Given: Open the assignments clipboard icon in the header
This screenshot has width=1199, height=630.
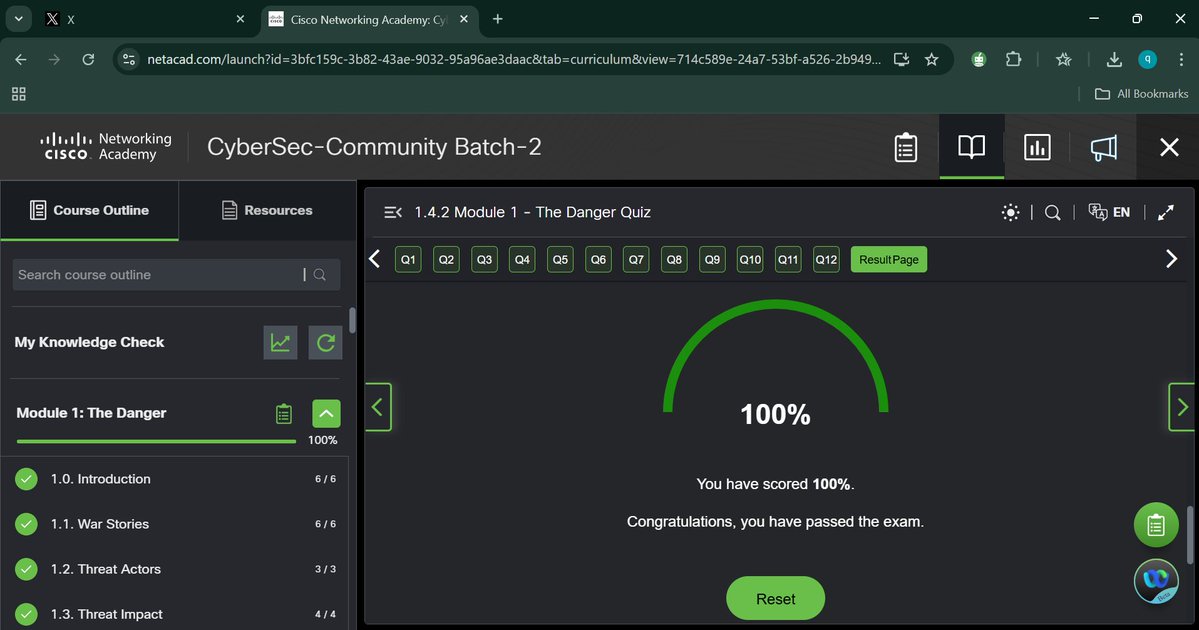Looking at the screenshot, I should [905, 146].
